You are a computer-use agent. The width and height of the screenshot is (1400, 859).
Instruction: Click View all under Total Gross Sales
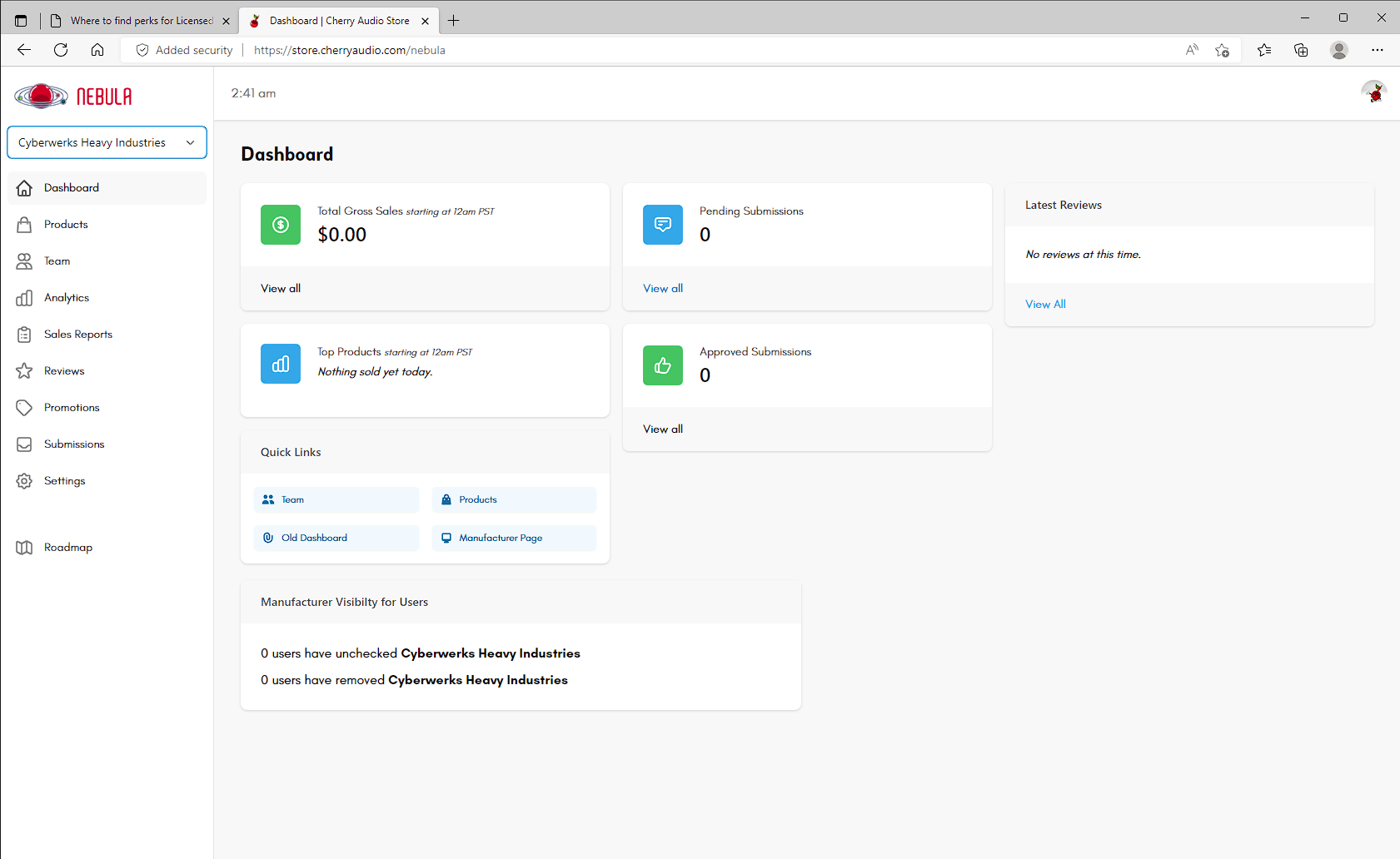pos(281,289)
